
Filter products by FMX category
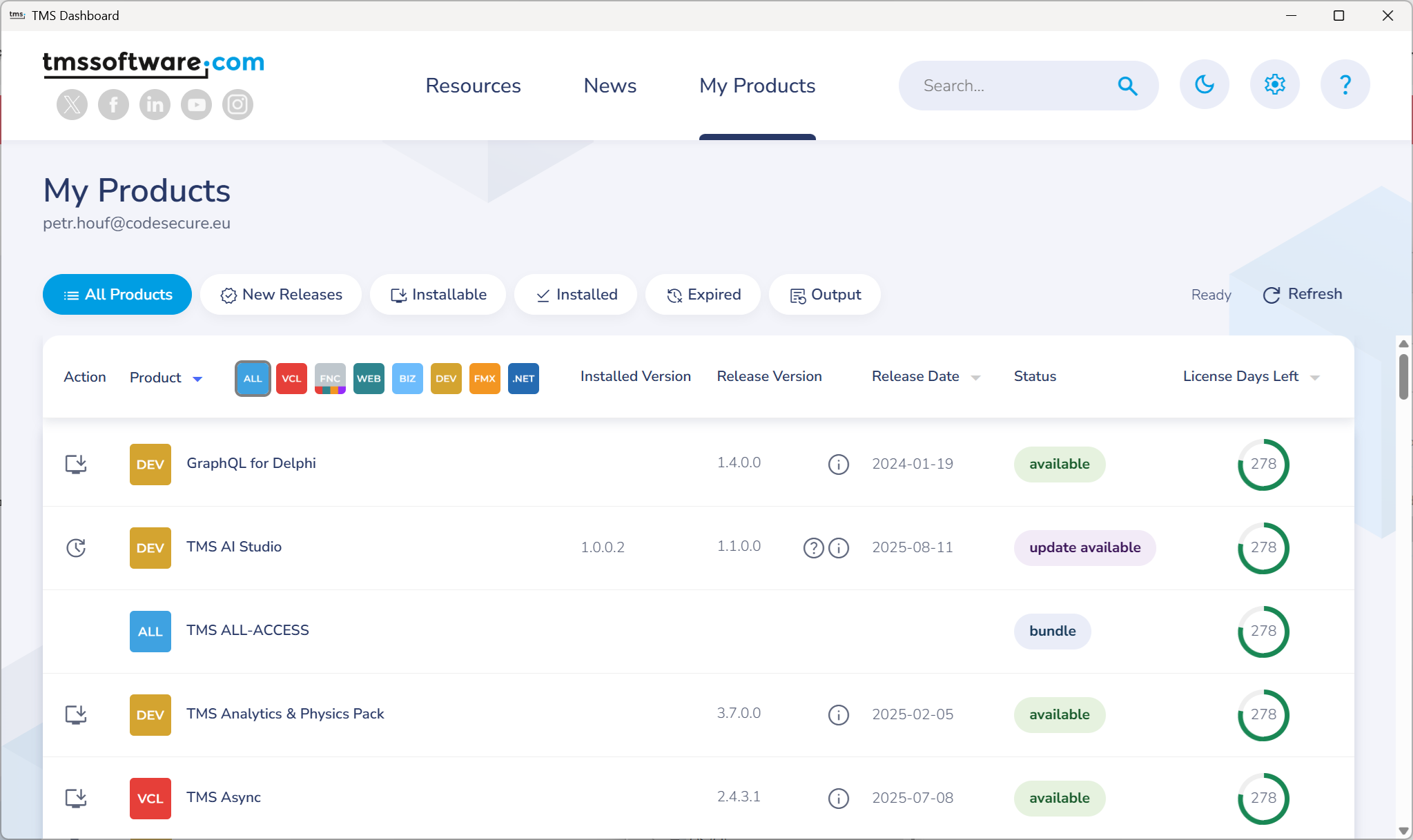click(x=485, y=378)
